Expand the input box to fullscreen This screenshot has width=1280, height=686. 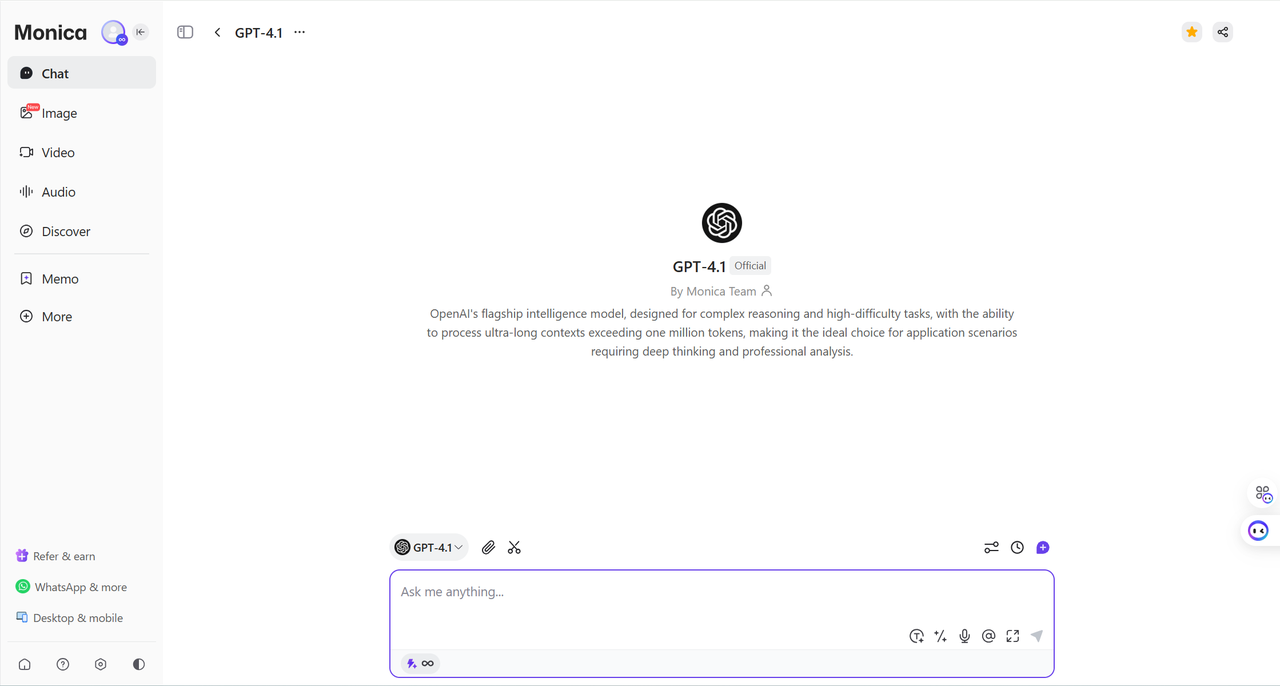[x=1013, y=636]
